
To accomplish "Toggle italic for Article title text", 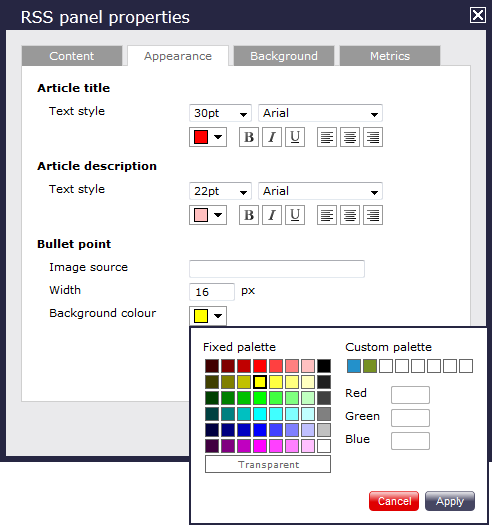I will (272, 137).
